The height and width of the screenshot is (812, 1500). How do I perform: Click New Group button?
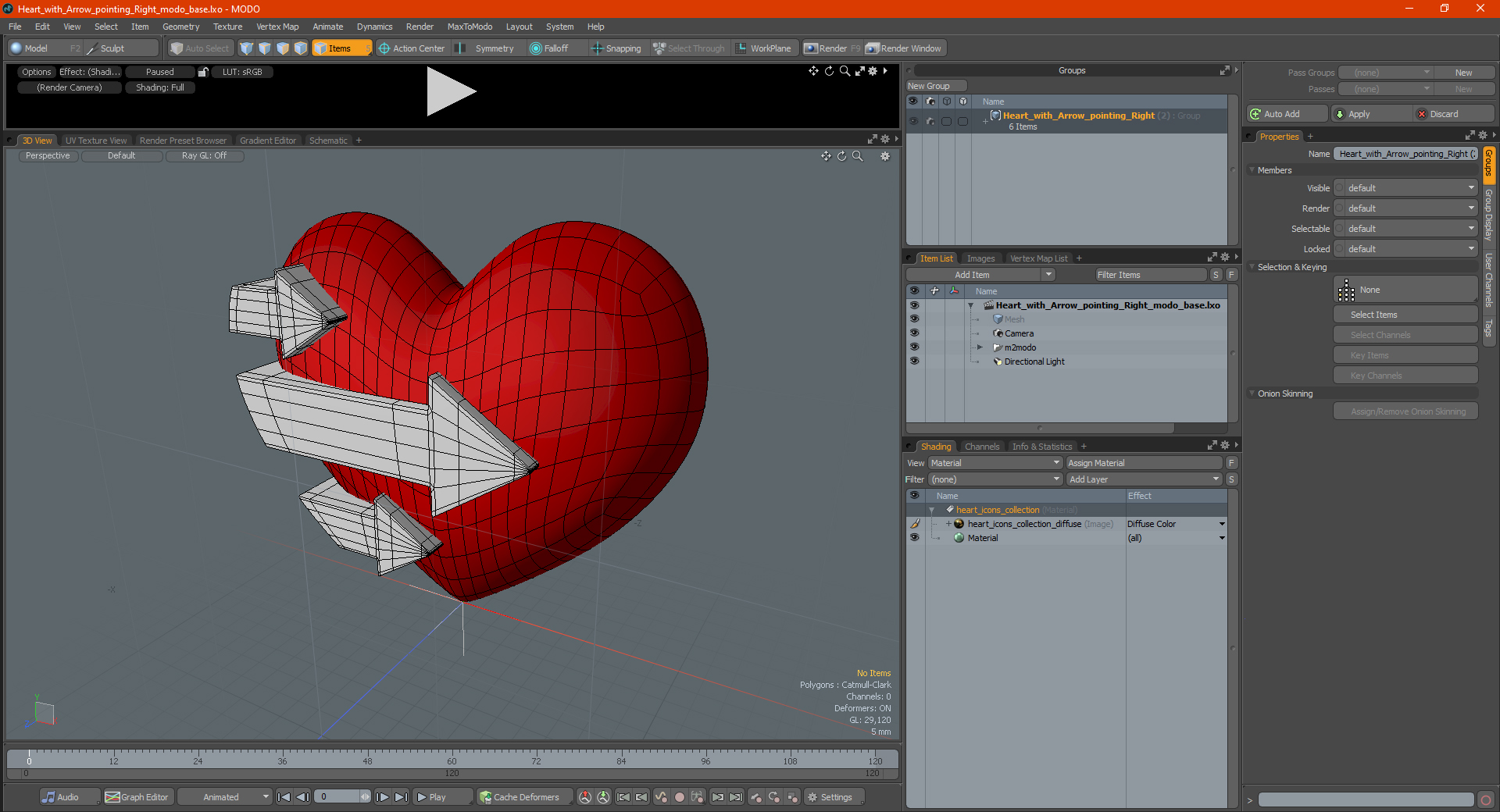coord(935,86)
